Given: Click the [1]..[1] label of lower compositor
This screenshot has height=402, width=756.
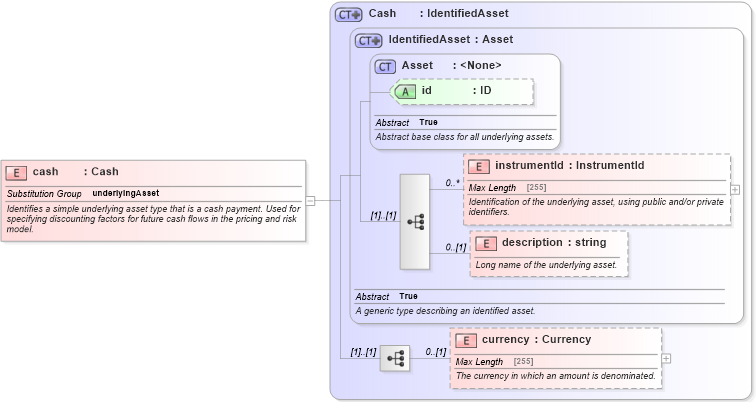Looking at the screenshot, I should tap(363, 352).
